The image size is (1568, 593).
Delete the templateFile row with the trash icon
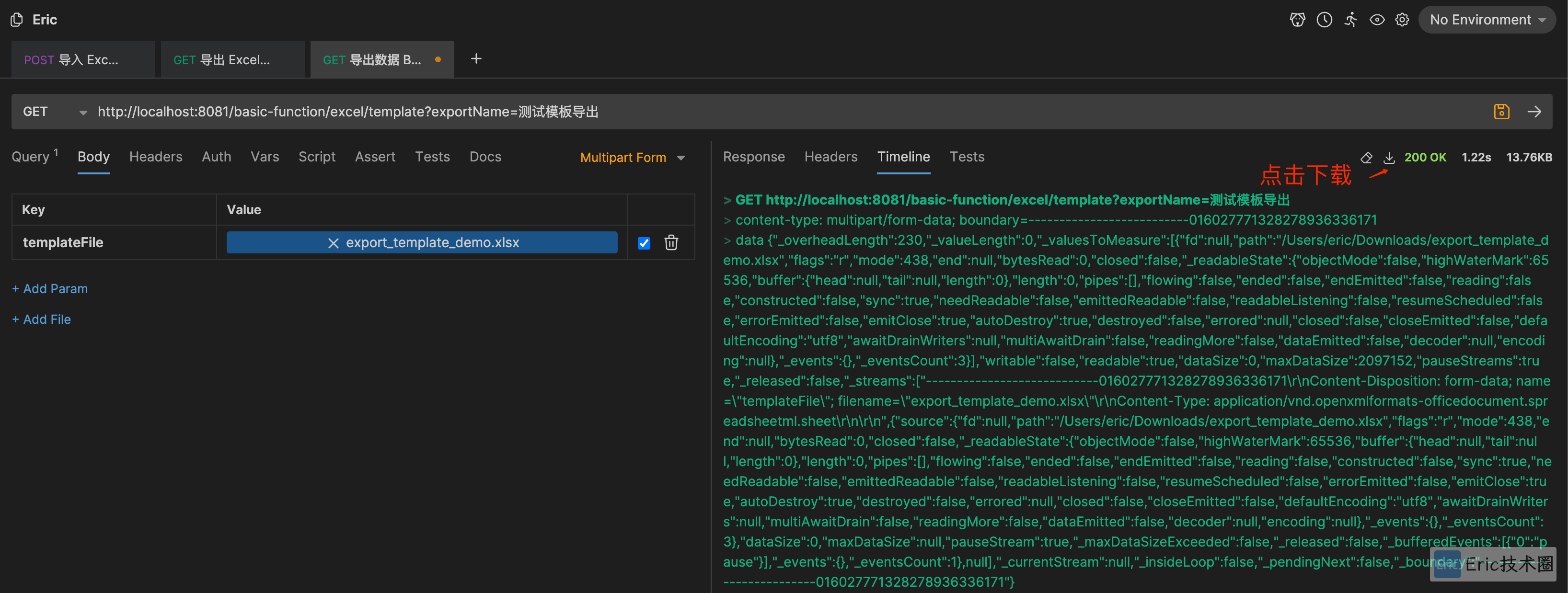[x=671, y=243]
